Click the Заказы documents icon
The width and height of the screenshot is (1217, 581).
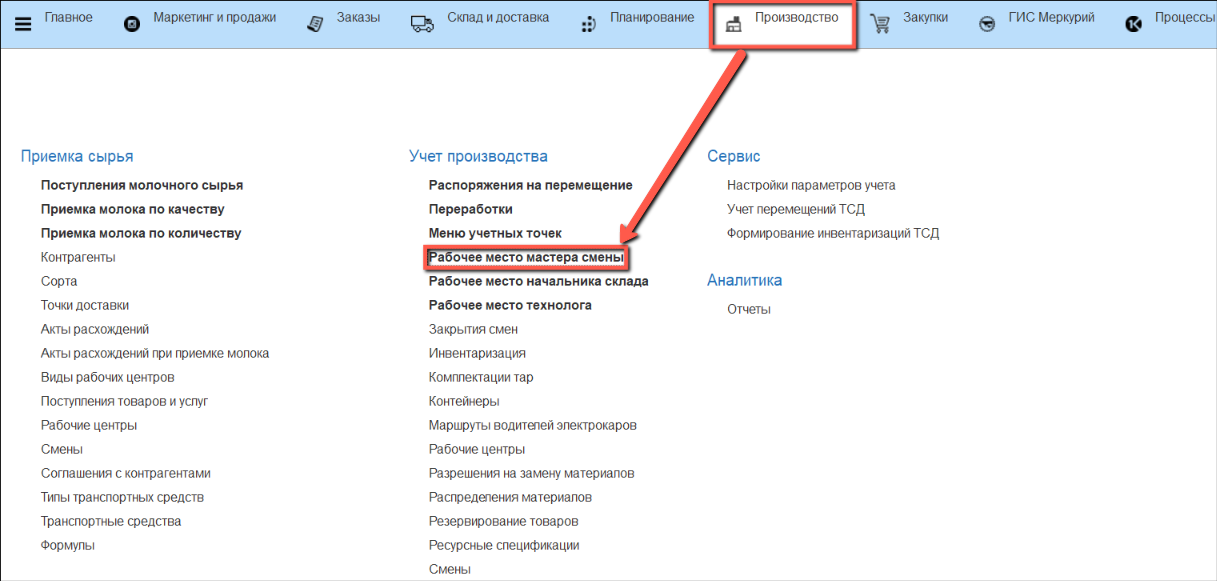point(316,24)
